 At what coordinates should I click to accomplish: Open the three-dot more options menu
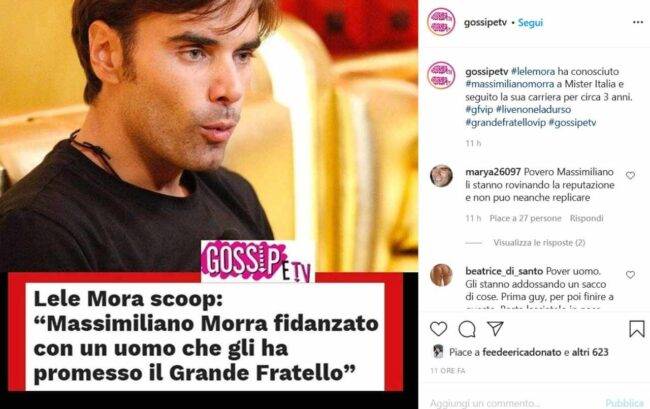(x=638, y=22)
